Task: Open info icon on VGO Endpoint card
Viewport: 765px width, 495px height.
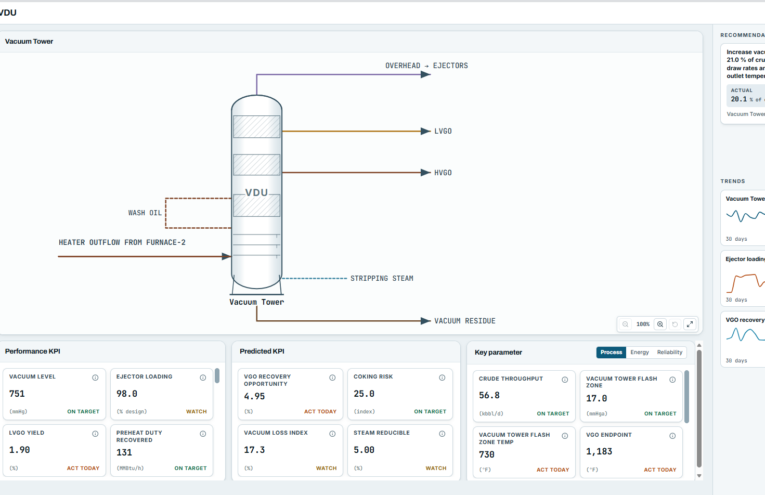Action: [672, 436]
